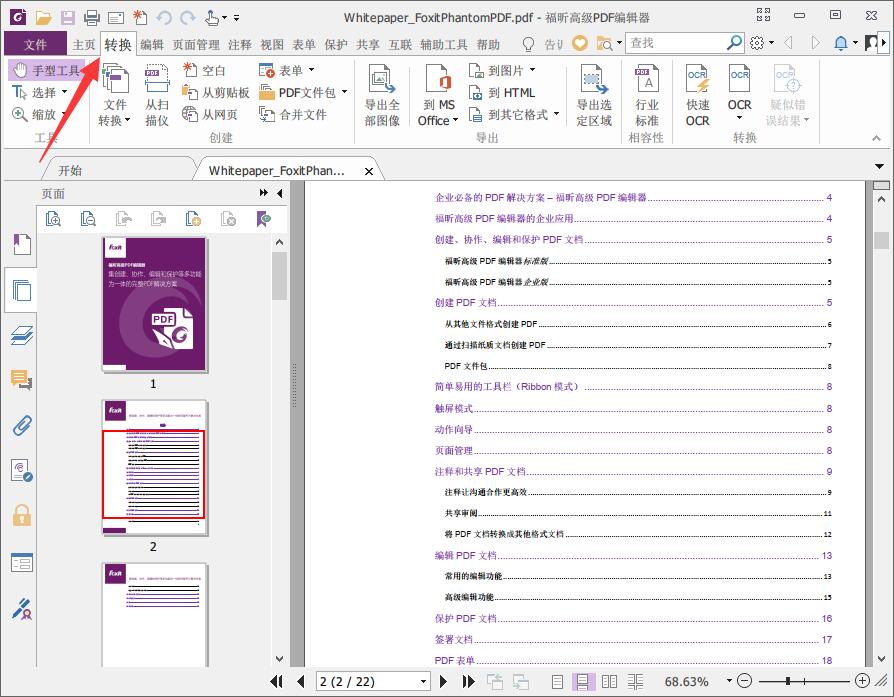Enable single page view mode
Screen dimensions: 894x697
[x=557, y=681]
